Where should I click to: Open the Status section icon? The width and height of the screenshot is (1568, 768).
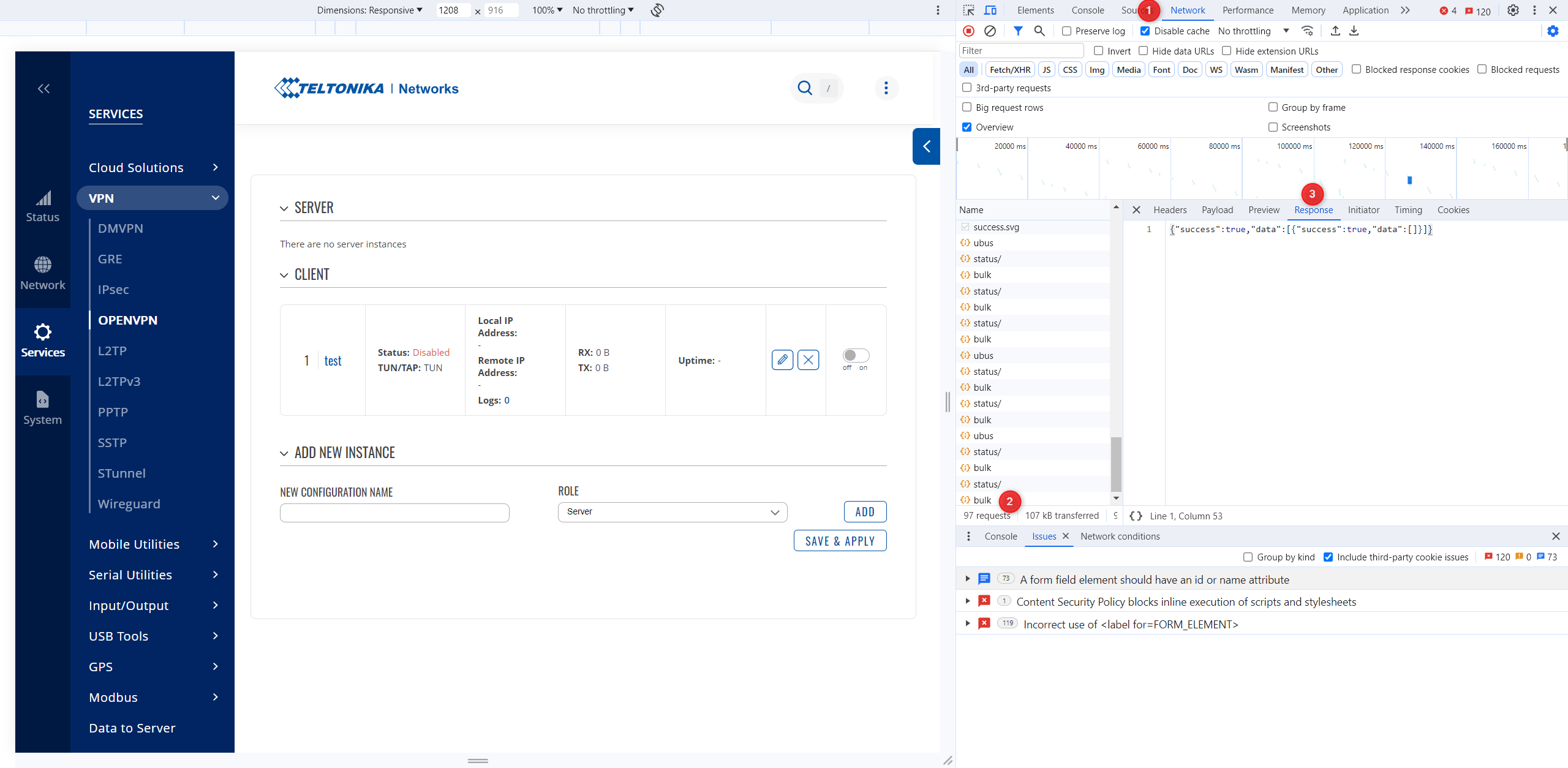43,198
